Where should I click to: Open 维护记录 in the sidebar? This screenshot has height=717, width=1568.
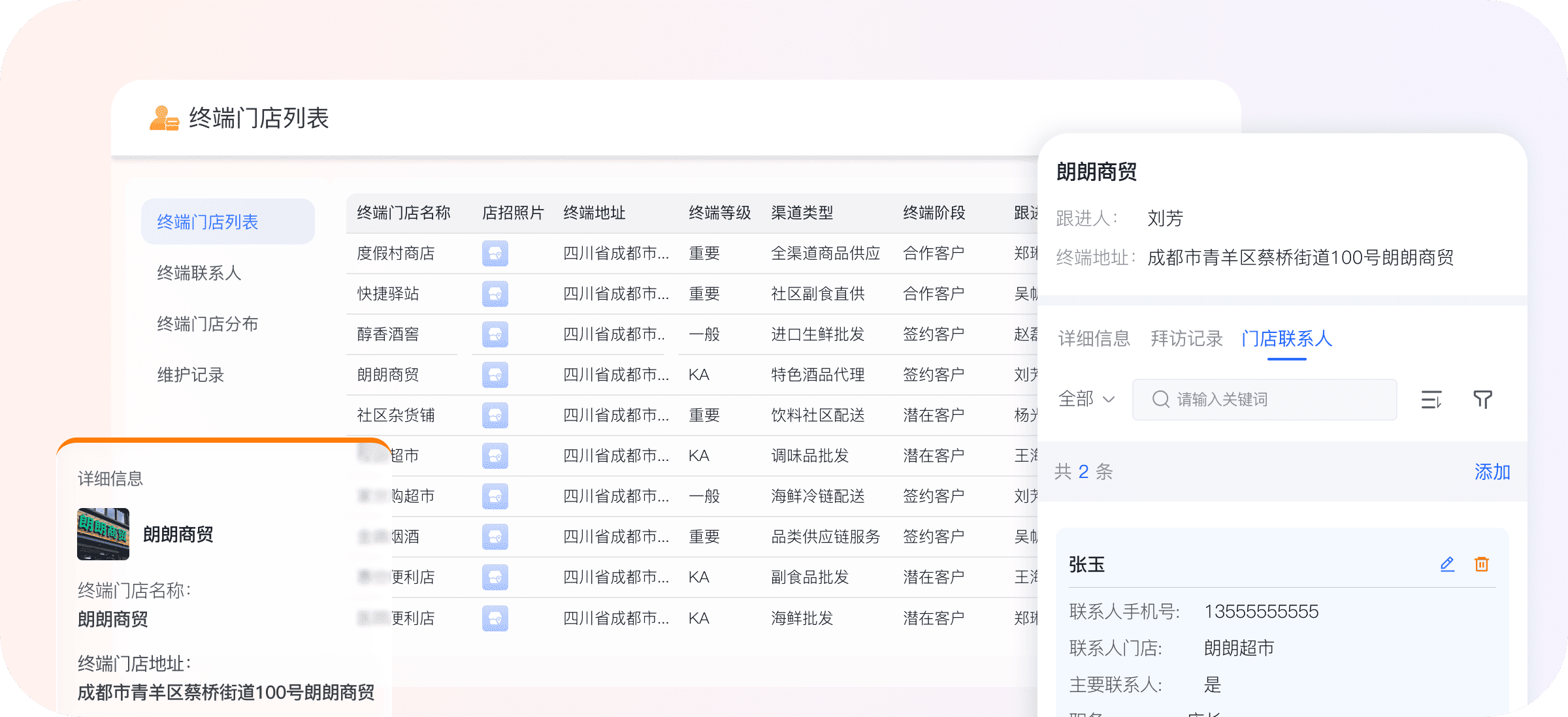click(190, 375)
